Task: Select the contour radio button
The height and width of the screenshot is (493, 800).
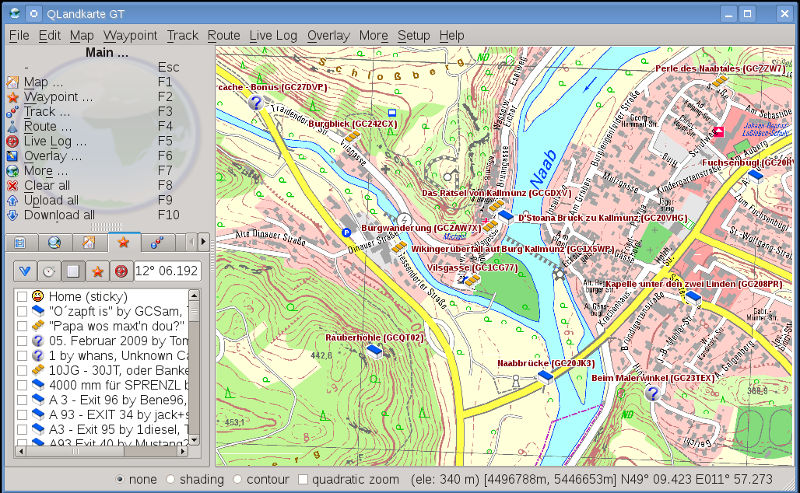Action: 237,480
